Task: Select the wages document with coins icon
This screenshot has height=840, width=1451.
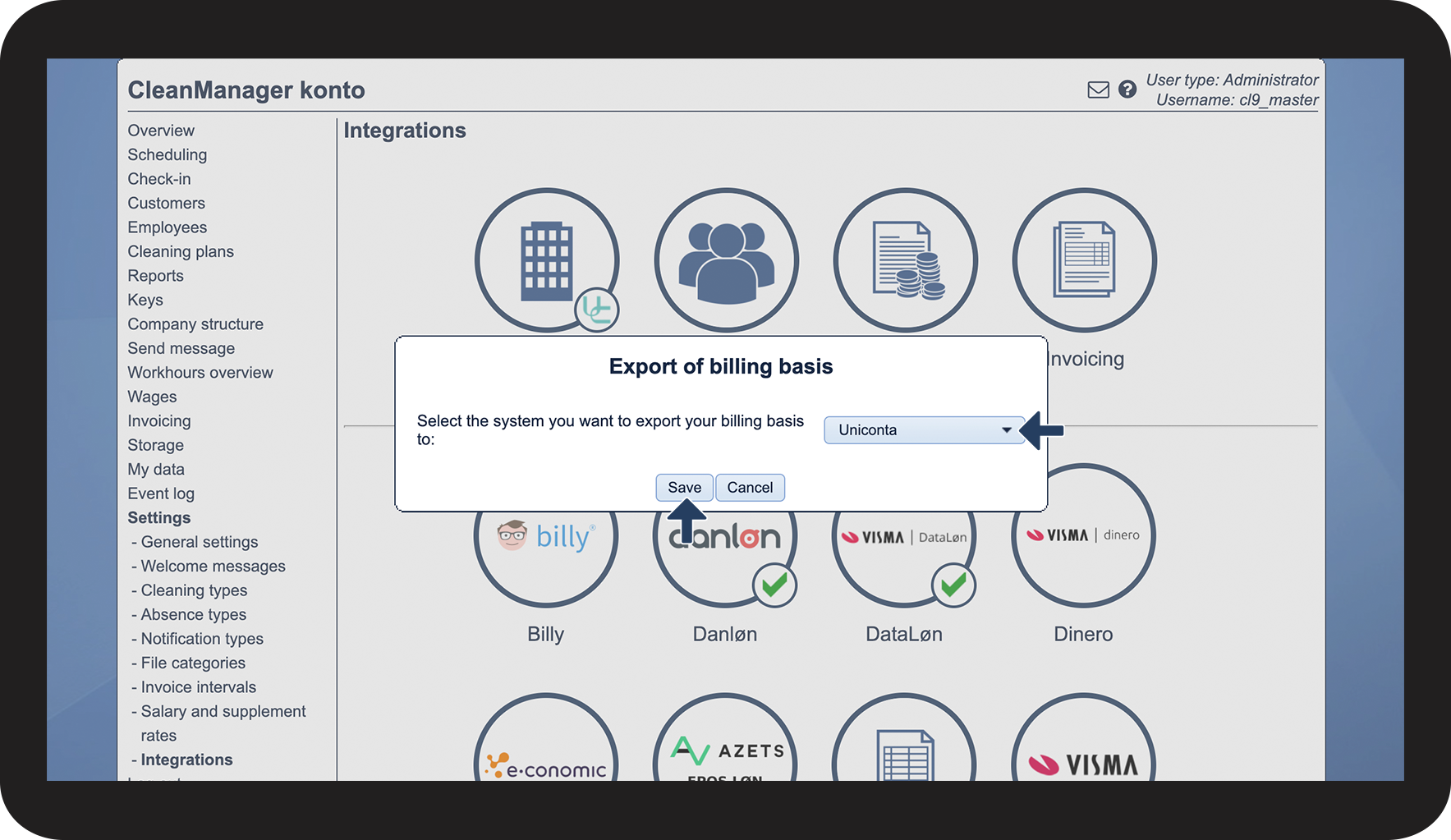Action: pos(905,259)
